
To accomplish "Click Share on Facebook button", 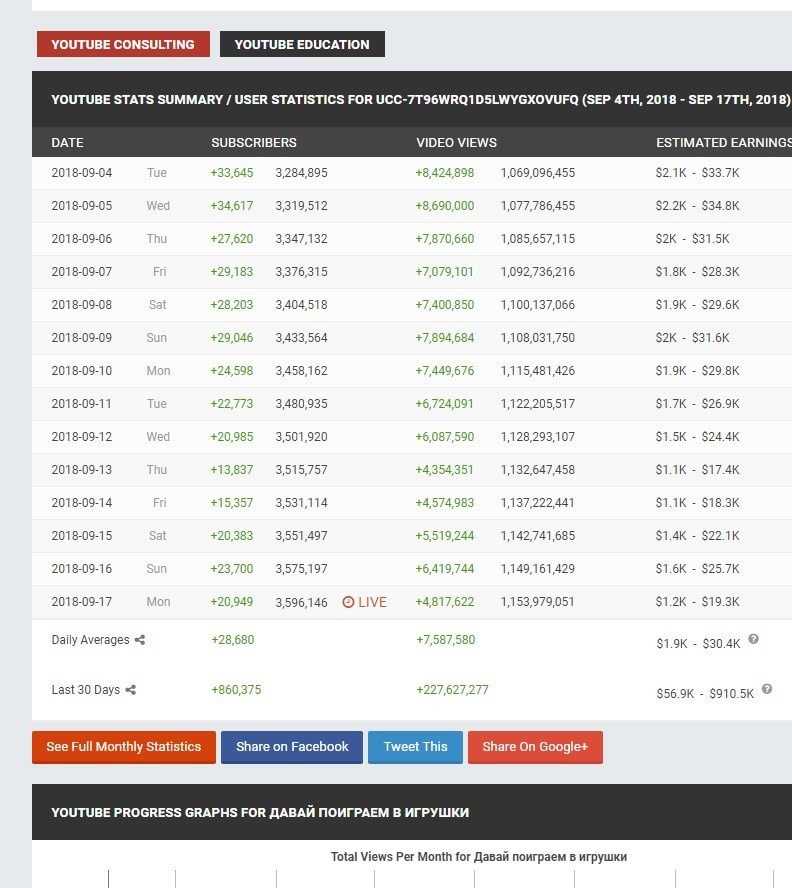I will [x=292, y=747].
